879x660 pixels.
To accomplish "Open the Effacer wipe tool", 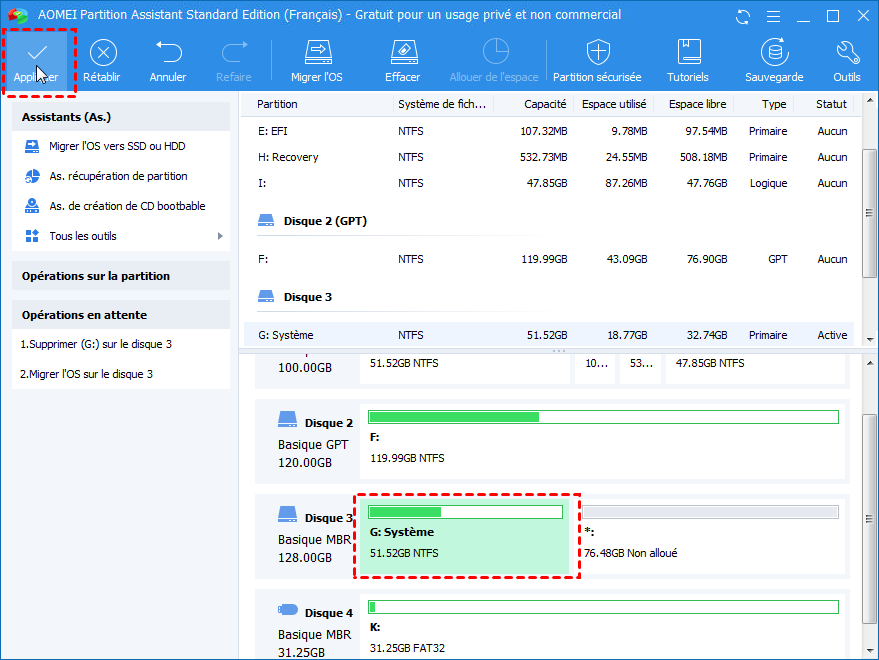I will click(403, 61).
